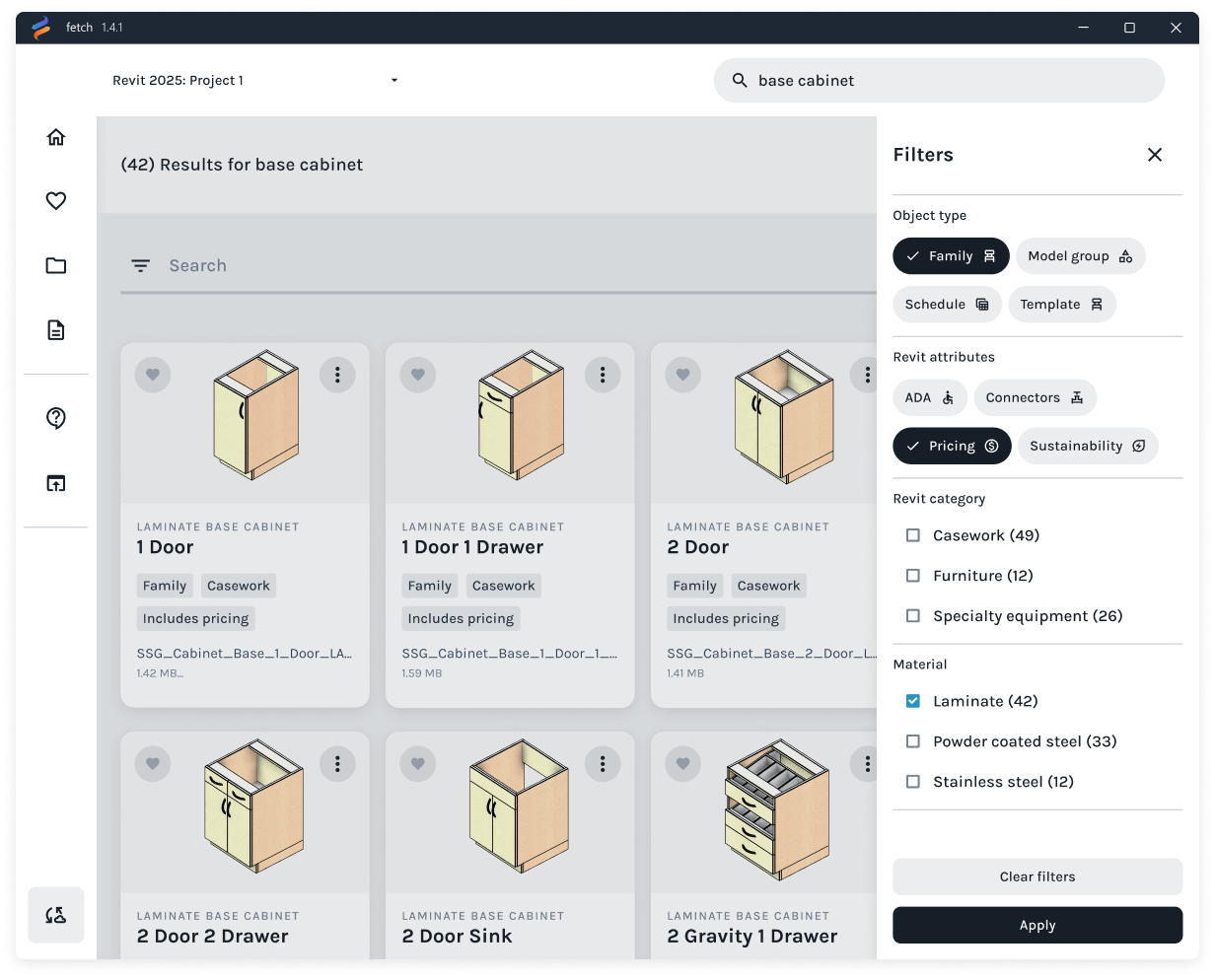
Task: Favorite the 2 Door Sink cabinet
Action: 418,763
